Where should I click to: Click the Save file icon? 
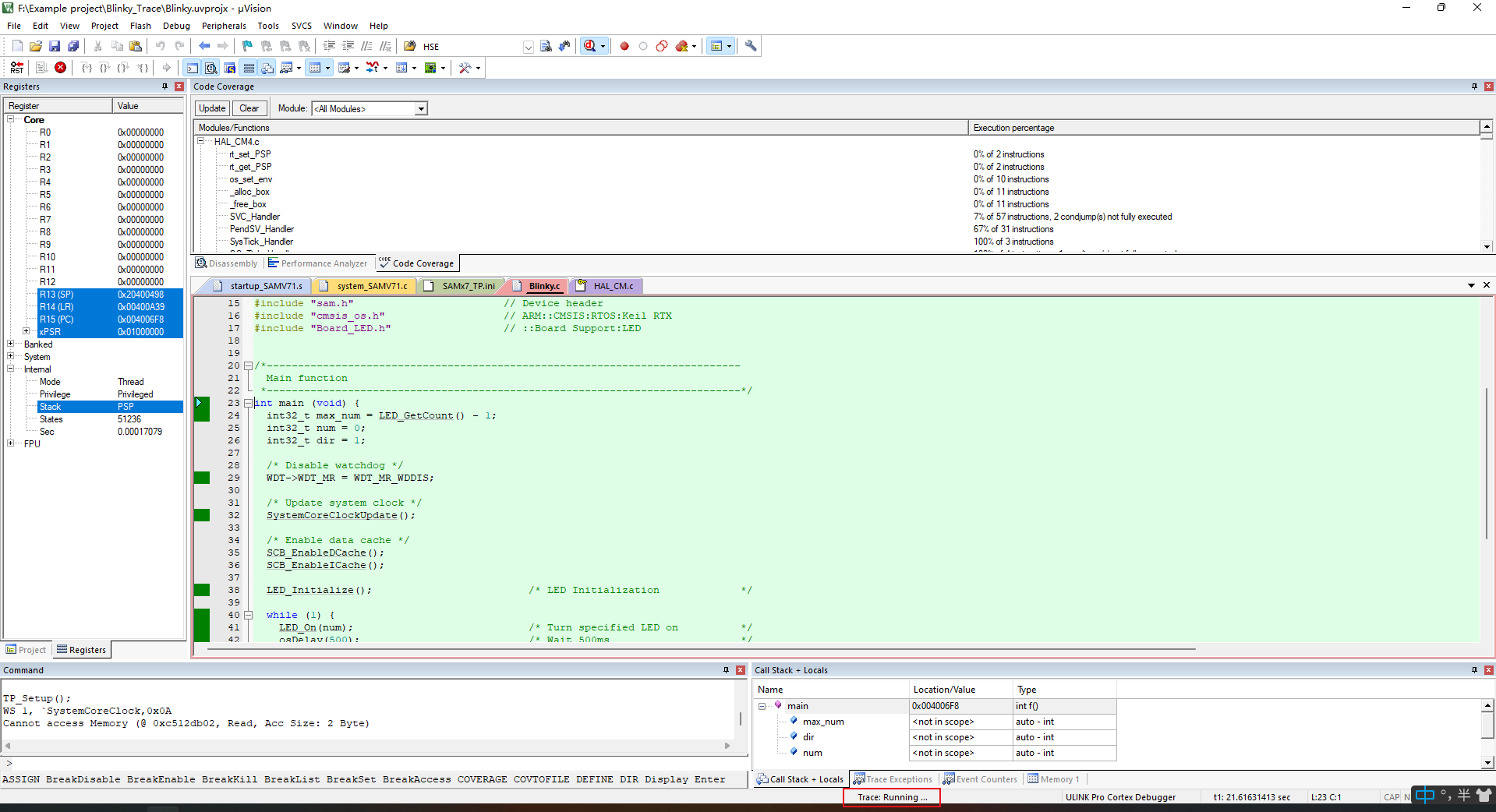55,46
